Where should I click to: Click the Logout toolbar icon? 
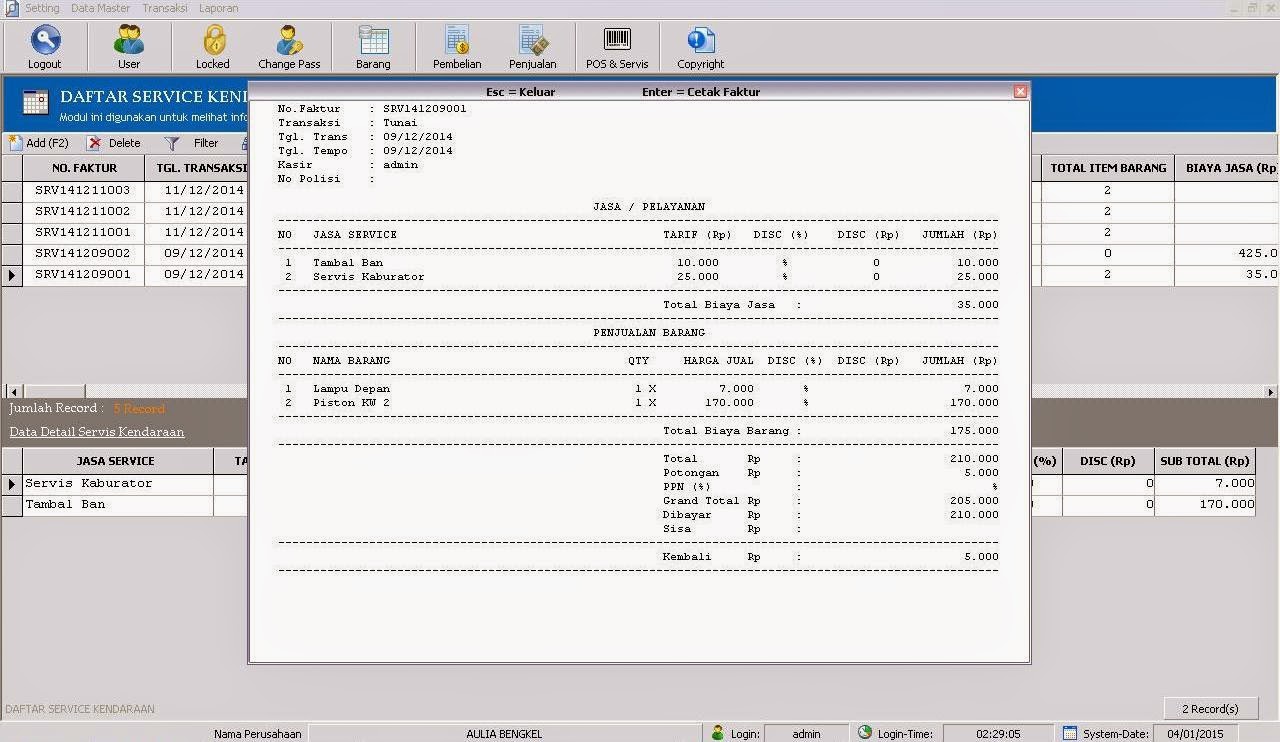tap(44, 47)
